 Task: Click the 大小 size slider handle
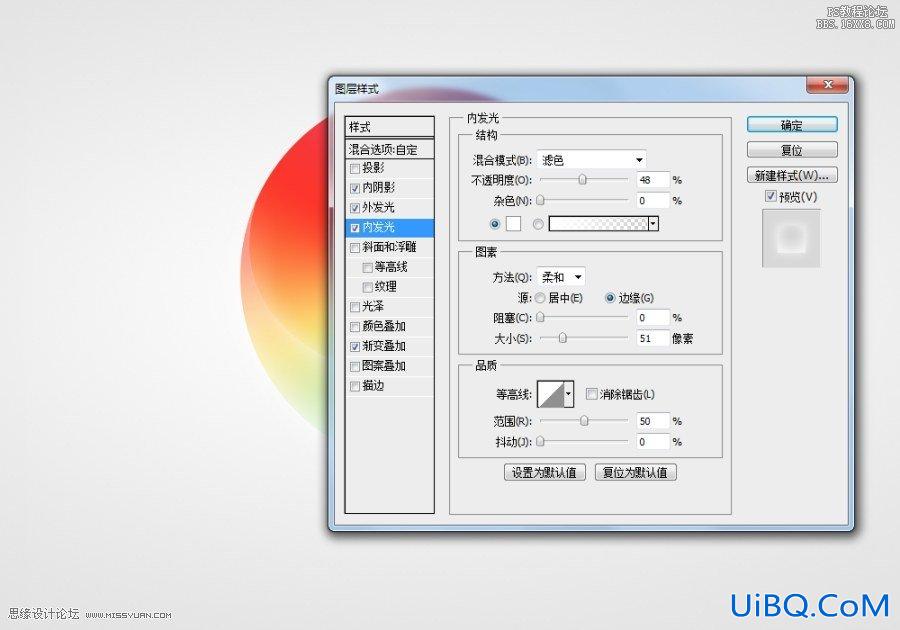coord(562,338)
